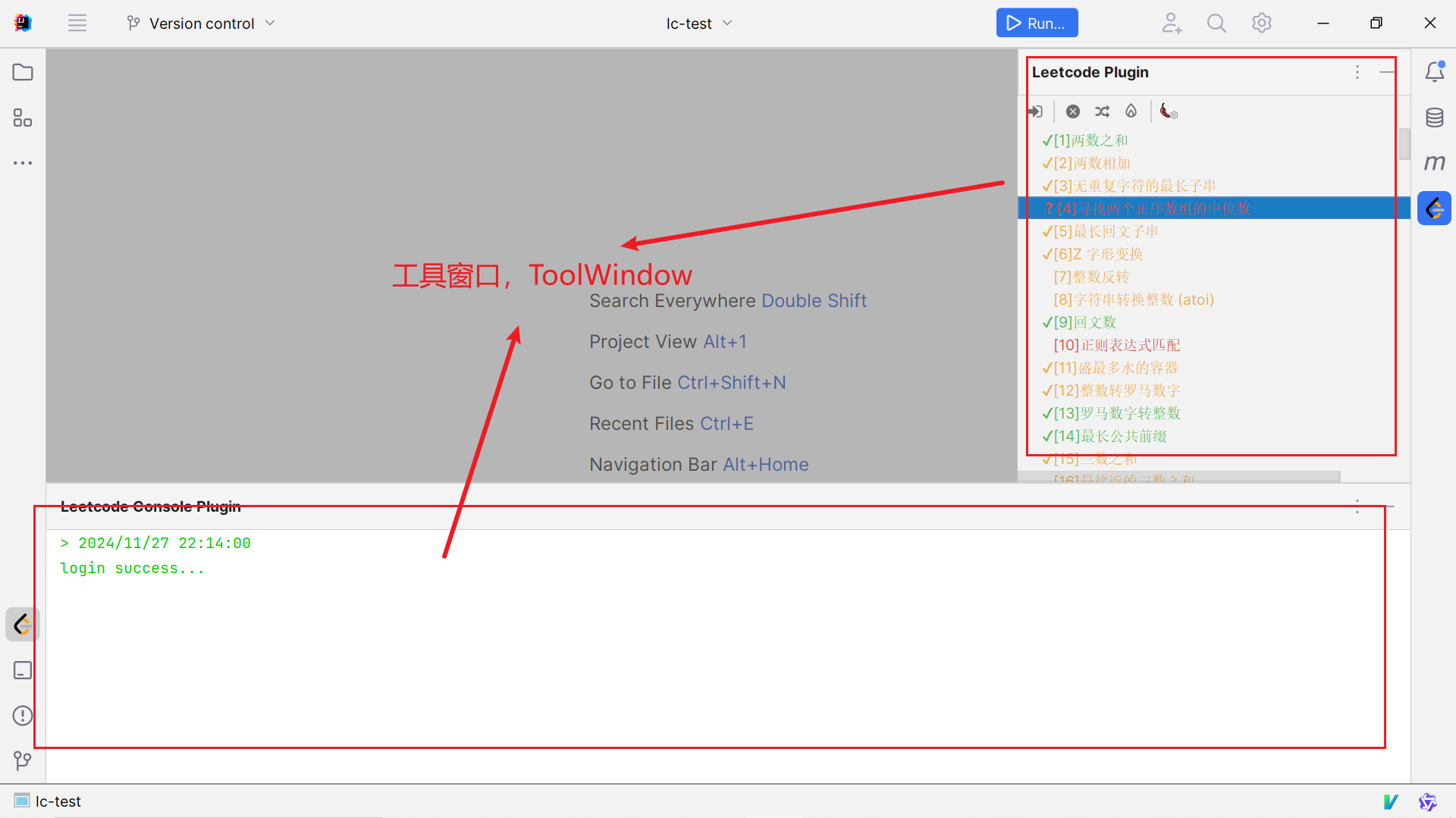Open Notifications bell icon
The height and width of the screenshot is (818, 1456).
pos(1435,72)
